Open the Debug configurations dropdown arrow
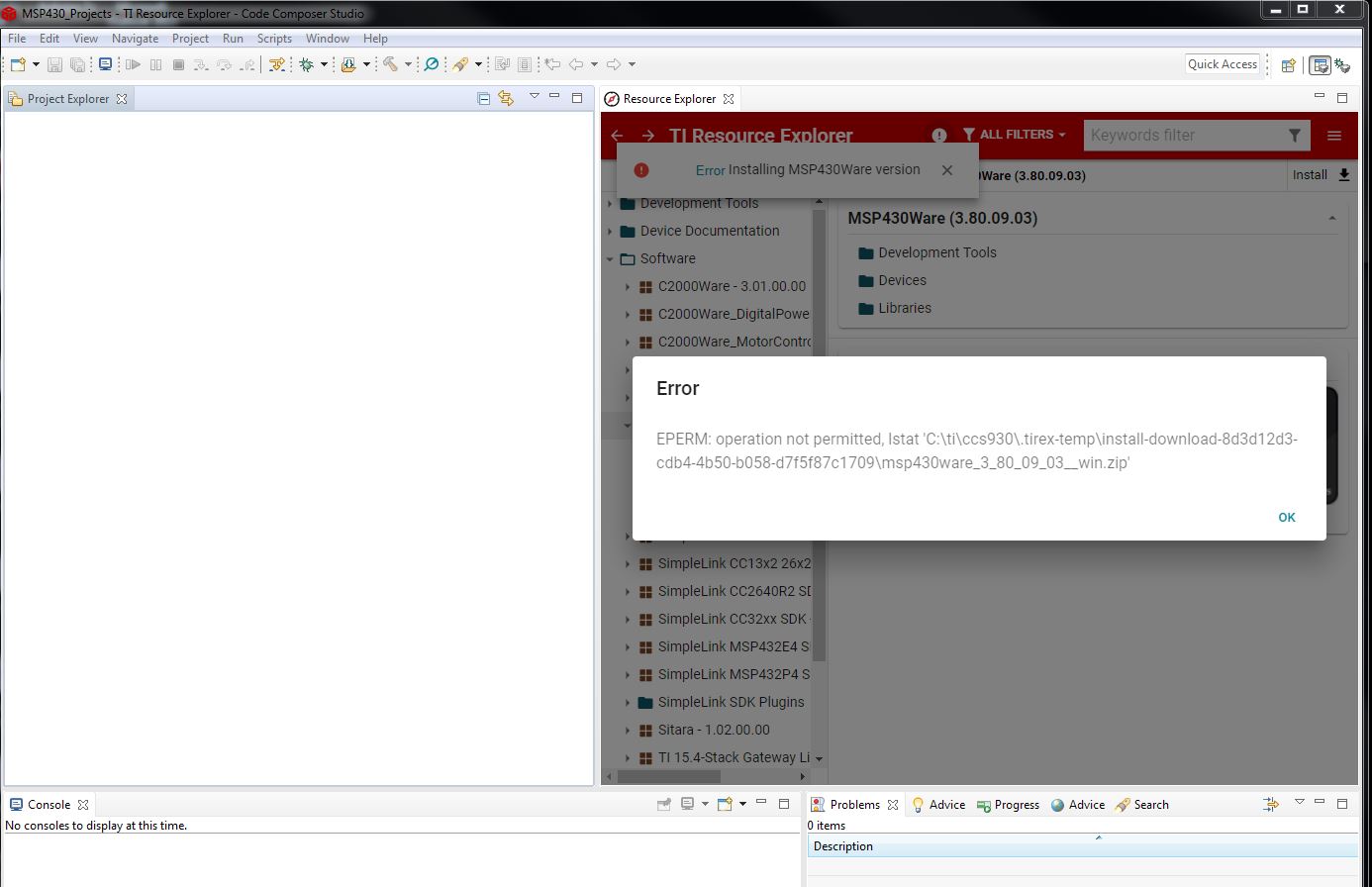 coord(324,64)
